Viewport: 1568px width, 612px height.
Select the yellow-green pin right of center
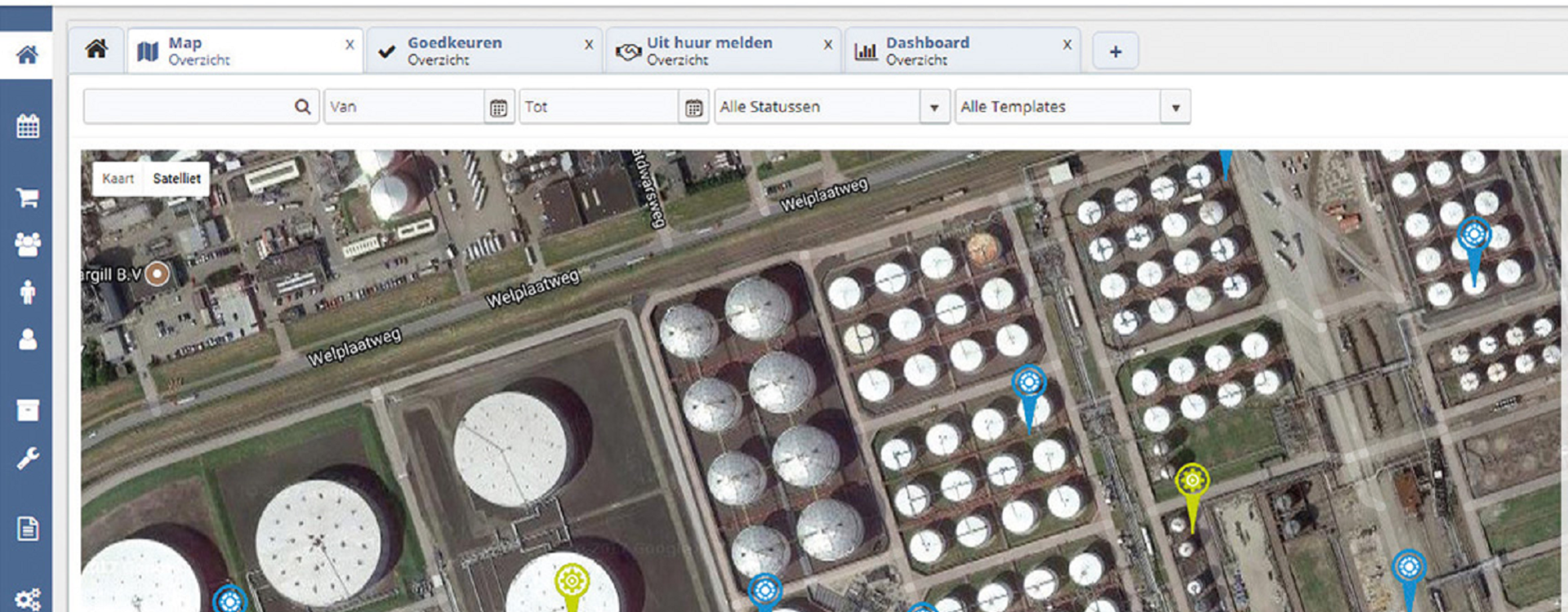(x=1192, y=497)
